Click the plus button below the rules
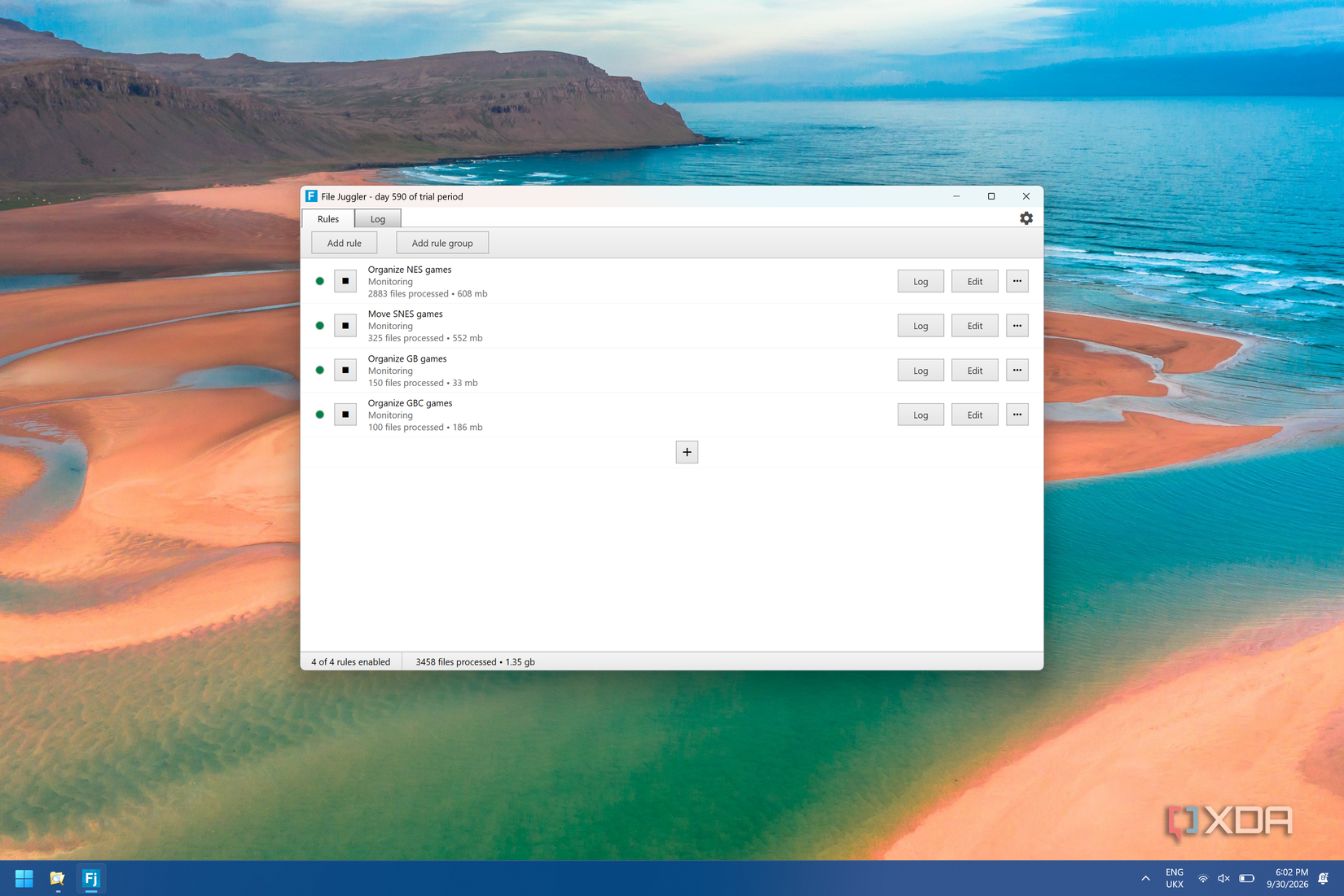Screen dimensions: 1344x896 pyautogui.click(x=687, y=452)
